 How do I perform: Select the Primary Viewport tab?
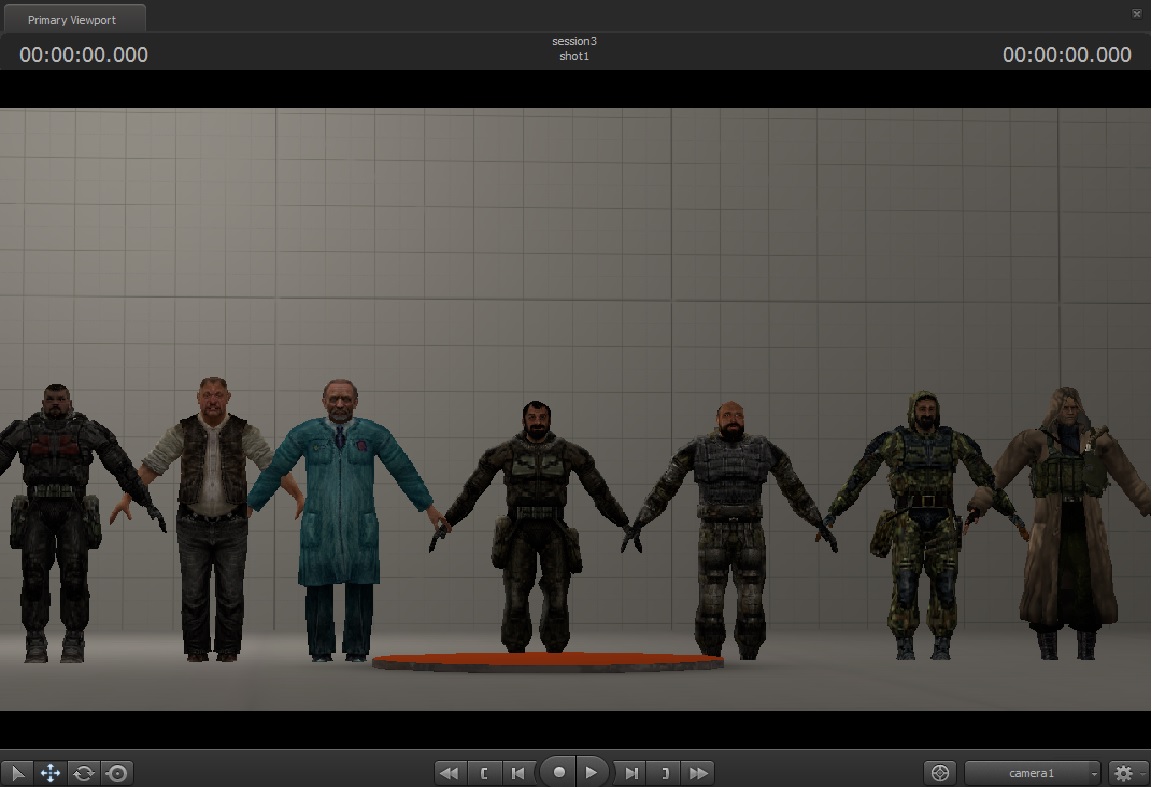click(x=72, y=20)
